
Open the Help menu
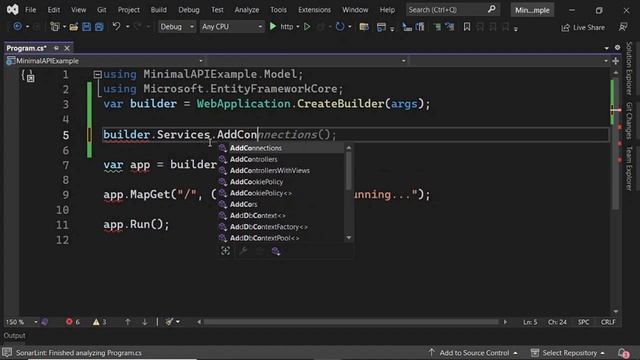coord(387,10)
